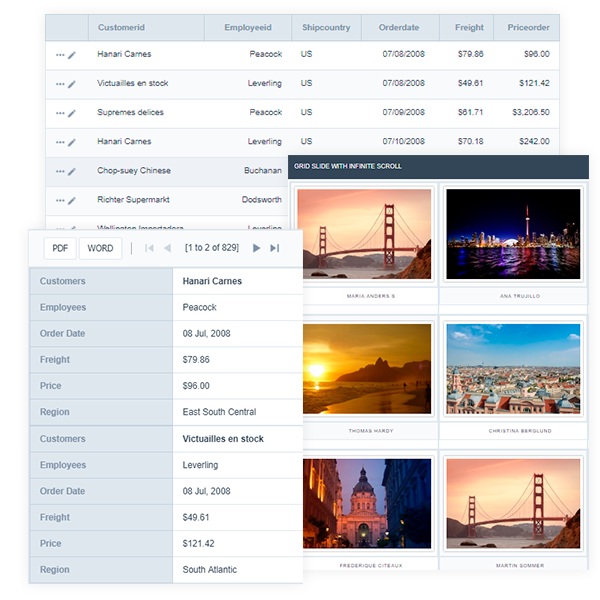The height and width of the screenshot is (600, 600).
Task: Click the edit pencil for Chop-suey Chinese row
Action: coord(72,171)
